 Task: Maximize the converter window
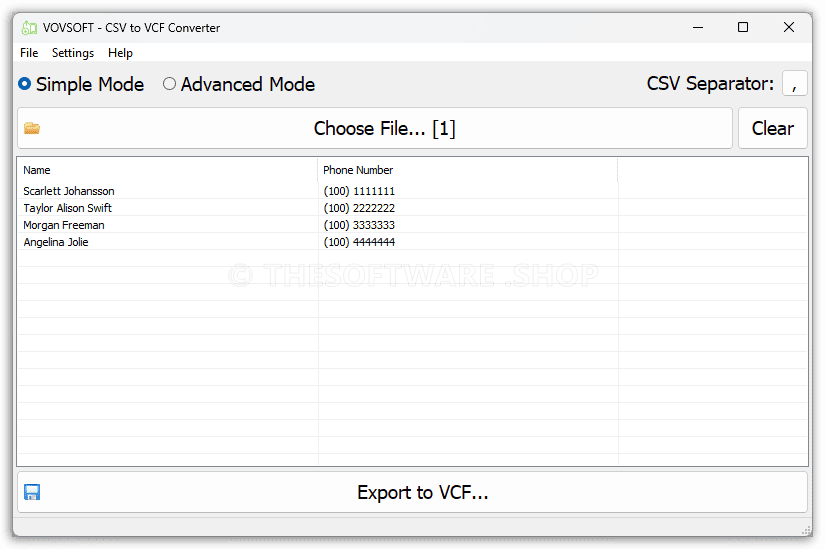743,28
